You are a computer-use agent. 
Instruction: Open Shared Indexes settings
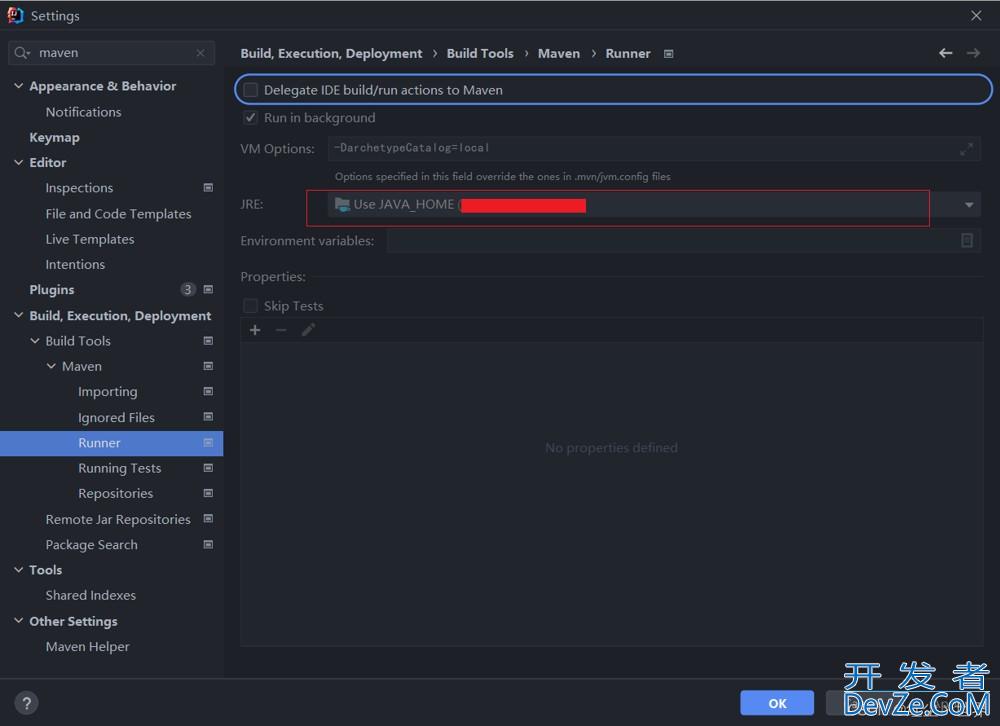click(91, 595)
